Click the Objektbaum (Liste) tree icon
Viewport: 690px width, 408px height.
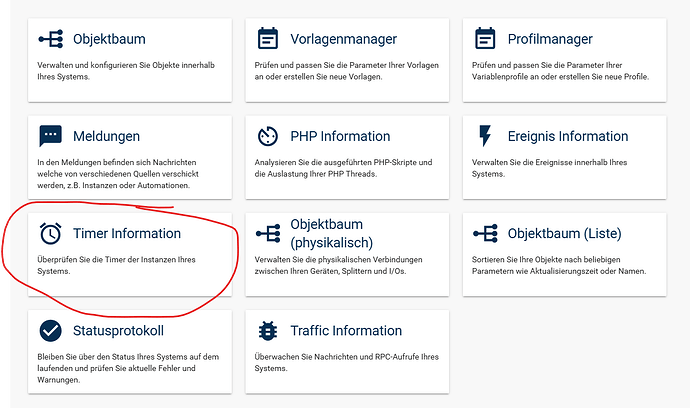[x=486, y=233]
